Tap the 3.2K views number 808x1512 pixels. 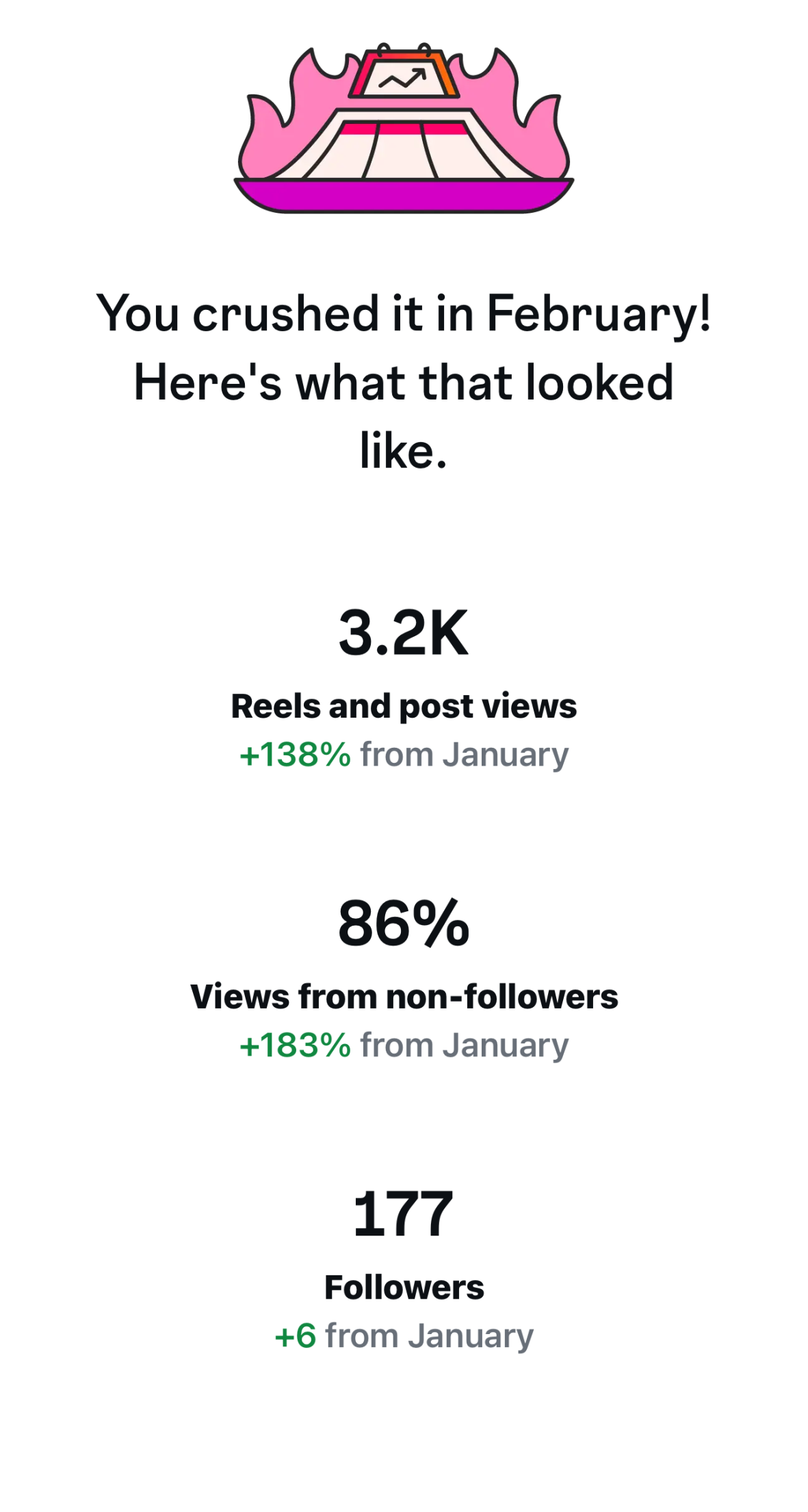click(x=404, y=633)
